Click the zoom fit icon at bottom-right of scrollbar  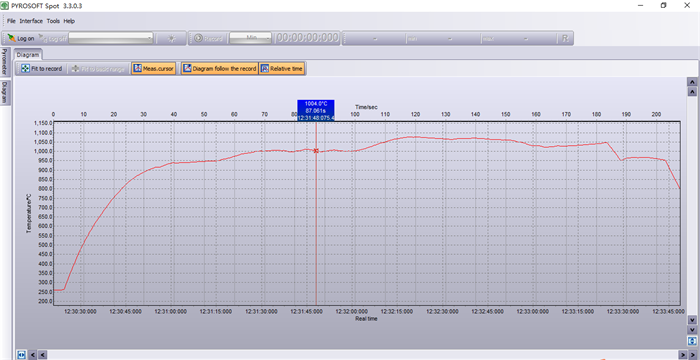[692, 340]
